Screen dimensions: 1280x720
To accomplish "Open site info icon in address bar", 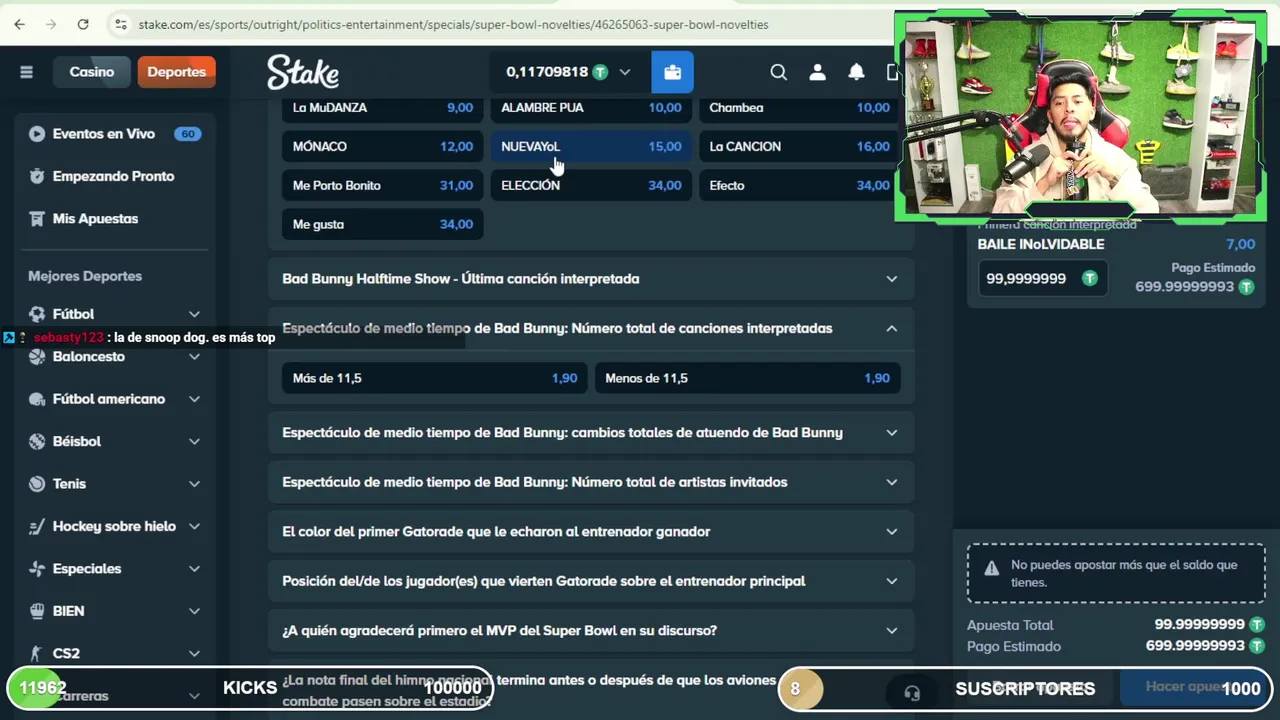I will [x=120, y=24].
